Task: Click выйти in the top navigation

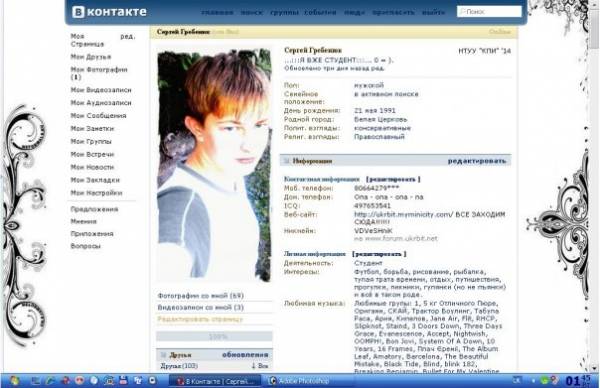Action: pos(434,12)
